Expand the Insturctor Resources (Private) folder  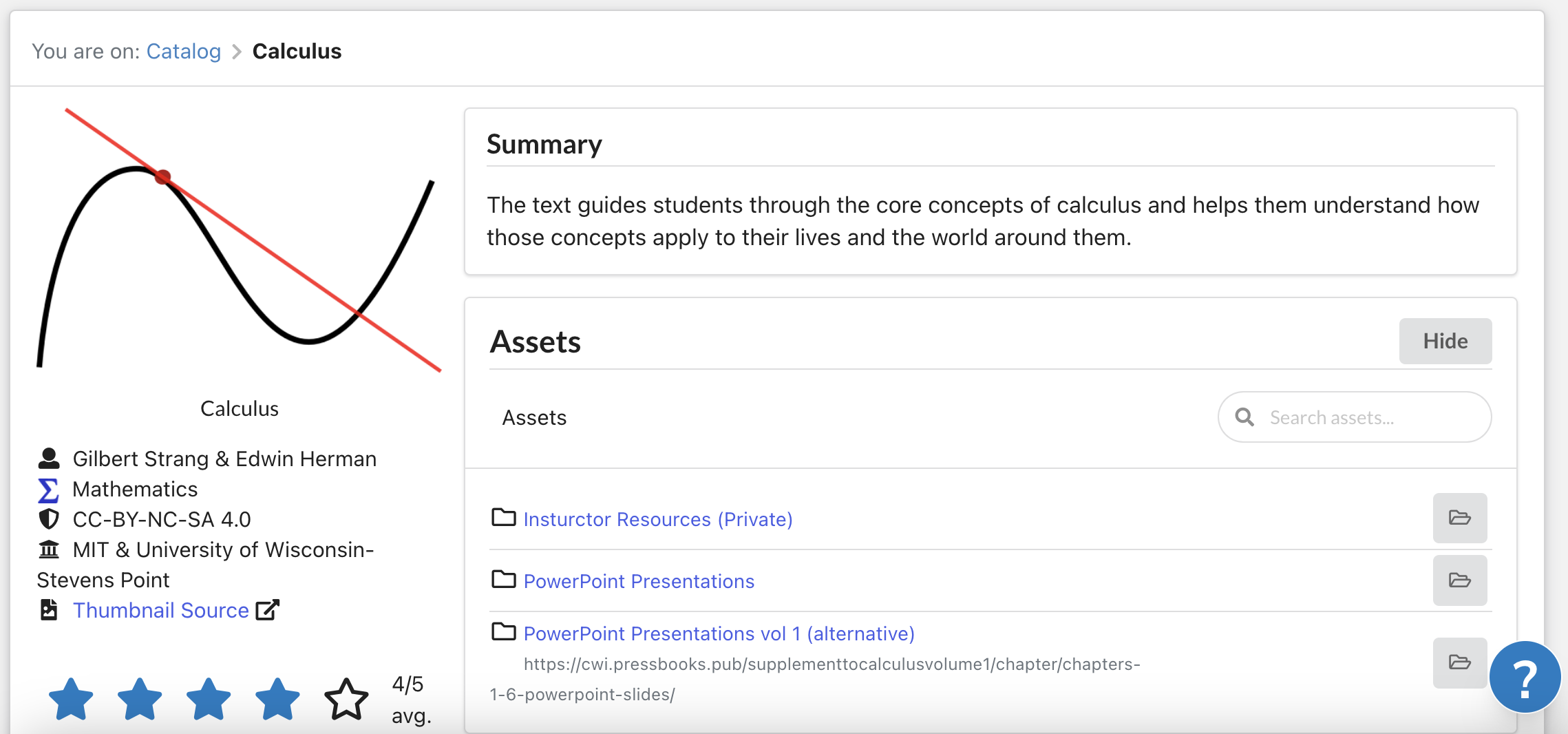657,519
